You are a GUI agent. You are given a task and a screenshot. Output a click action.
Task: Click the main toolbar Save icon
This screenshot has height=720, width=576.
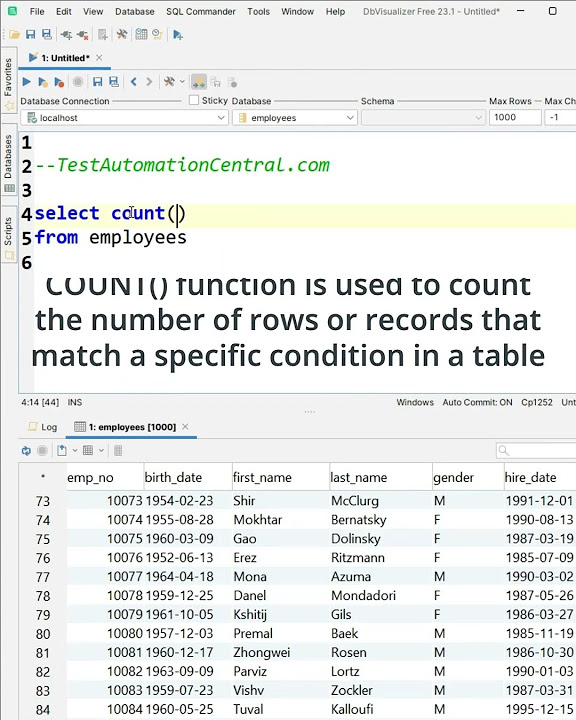click(x=30, y=34)
